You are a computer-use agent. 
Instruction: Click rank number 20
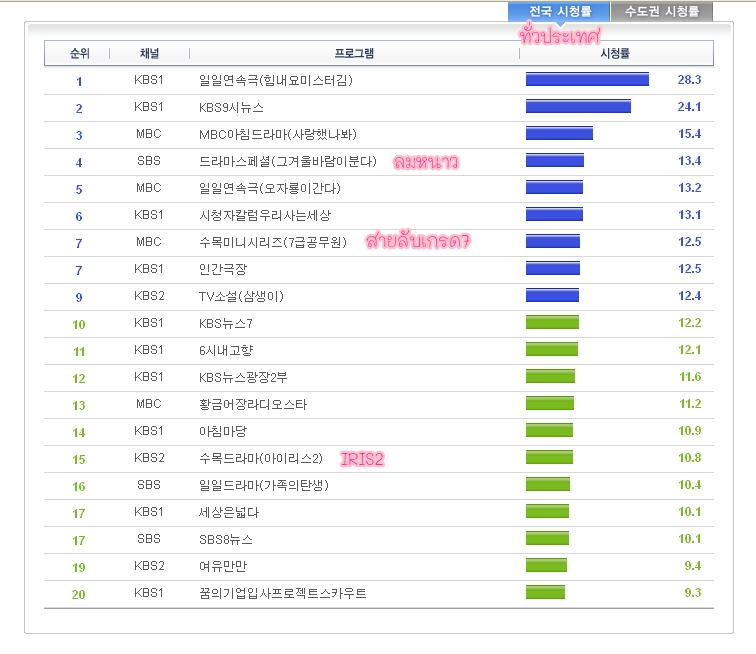(79, 595)
